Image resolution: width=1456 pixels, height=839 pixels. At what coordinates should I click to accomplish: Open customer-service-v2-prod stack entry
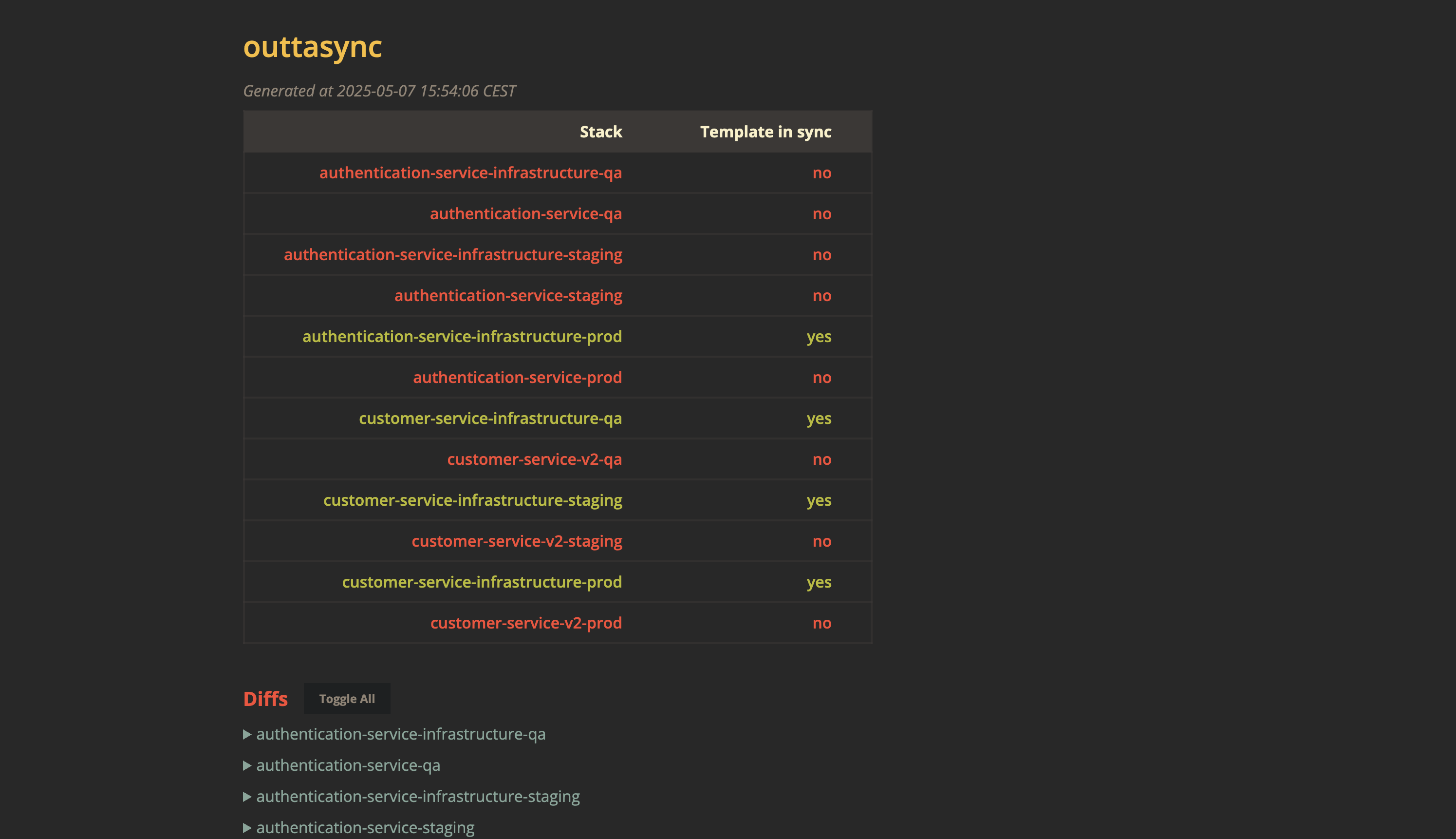526,623
